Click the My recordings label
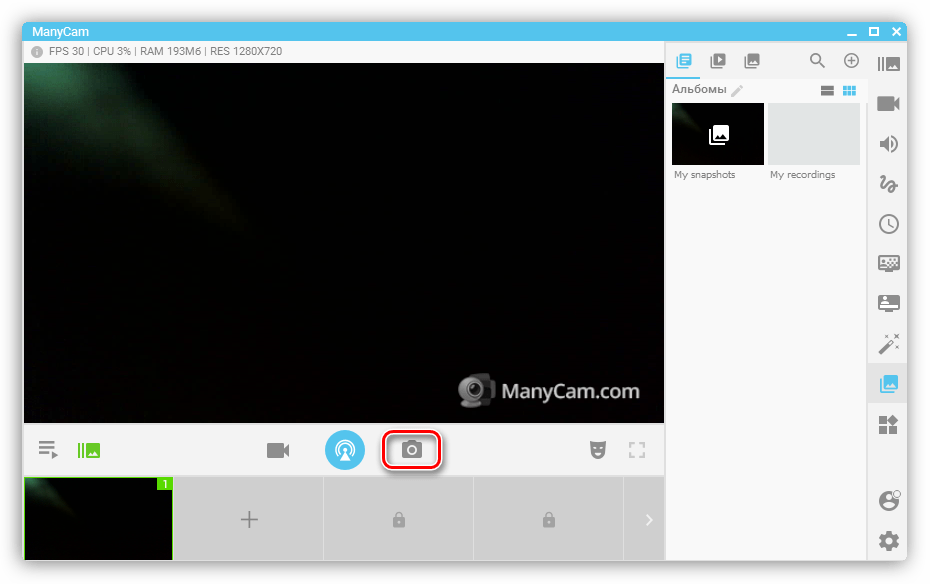The image size is (930, 584). [802, 174]
